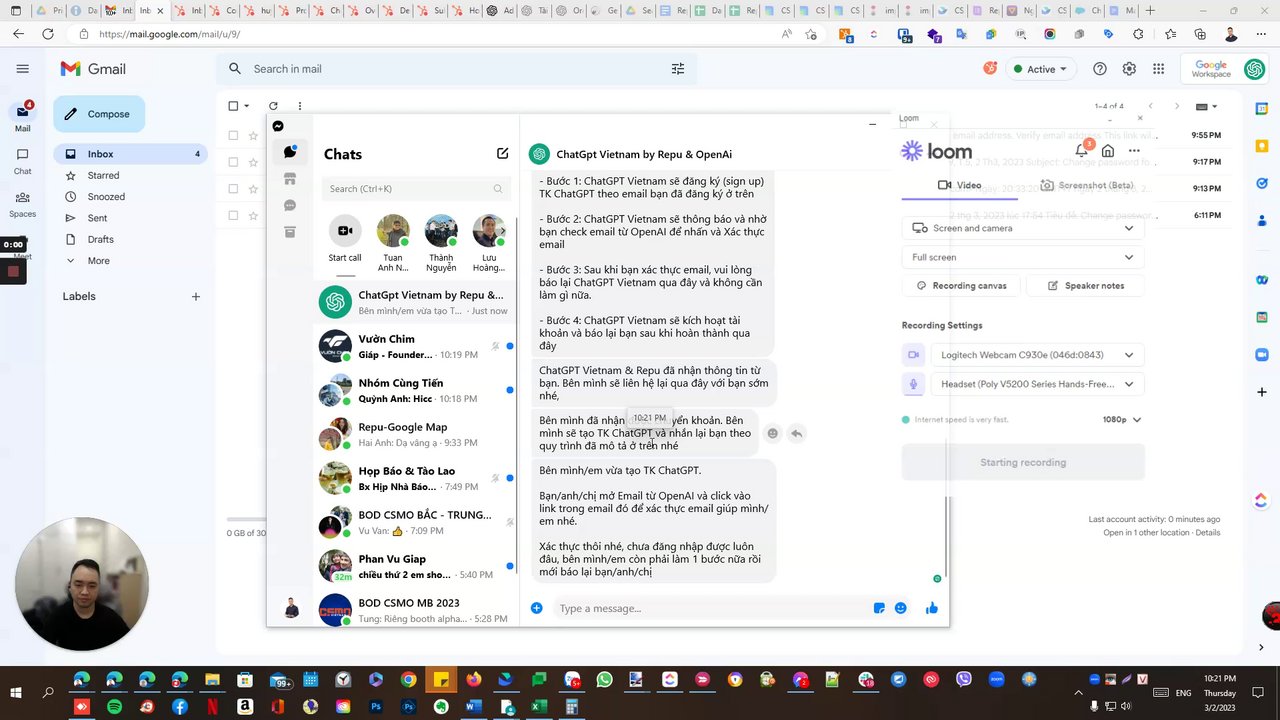Screen dimensions: 1280x720
Task: Open Loom Full screen dropdown
Action: [1023, 257]
